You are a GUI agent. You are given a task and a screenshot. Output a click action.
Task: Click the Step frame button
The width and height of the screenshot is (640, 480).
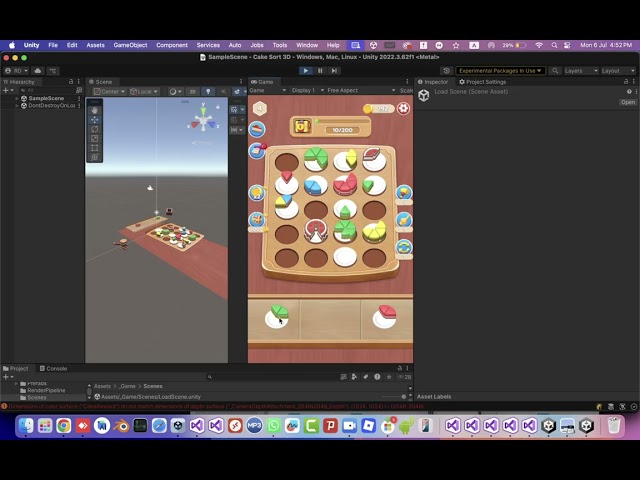click(334, 71)
